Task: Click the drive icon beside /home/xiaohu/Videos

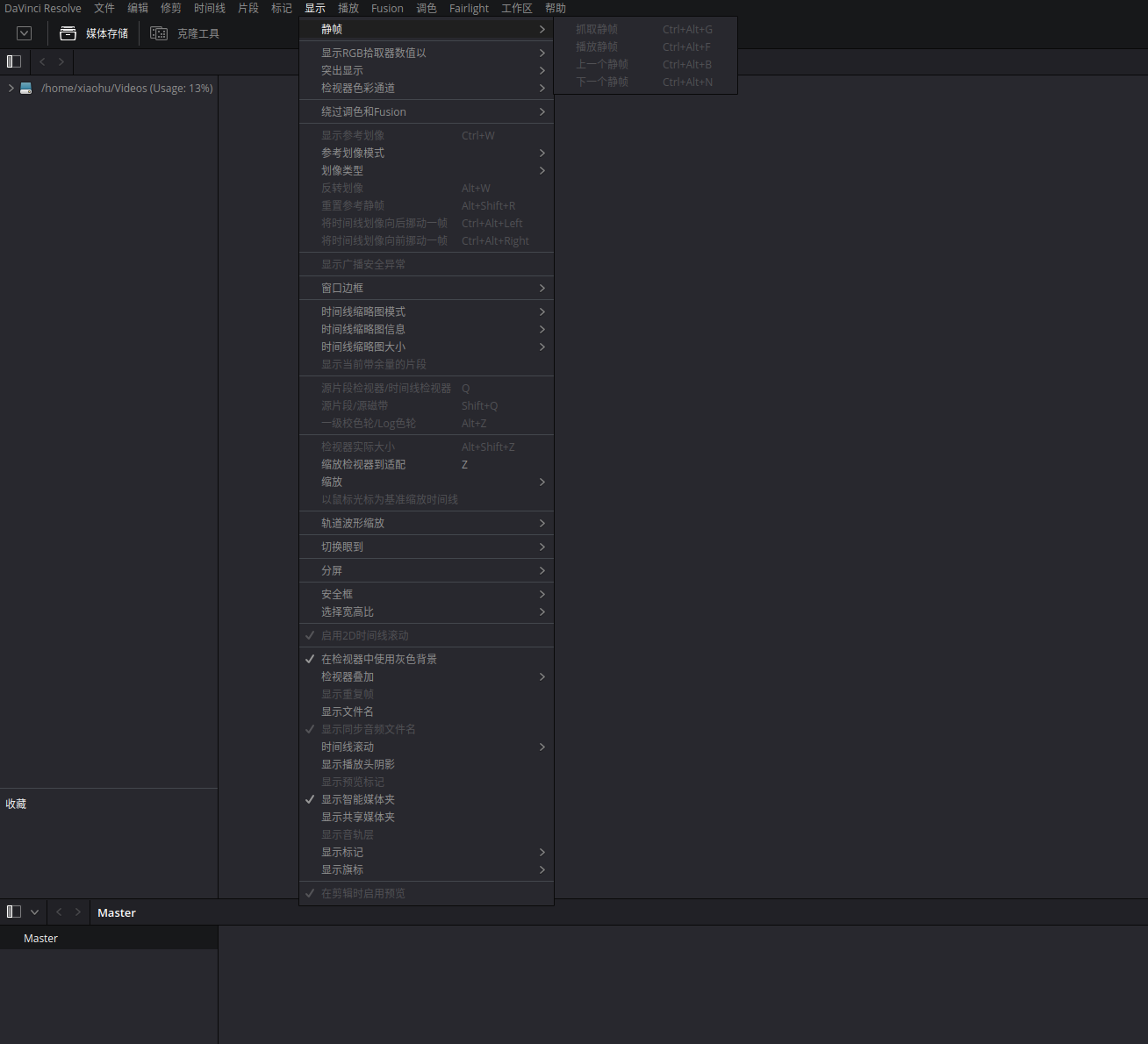Action: tap(26, 89)
